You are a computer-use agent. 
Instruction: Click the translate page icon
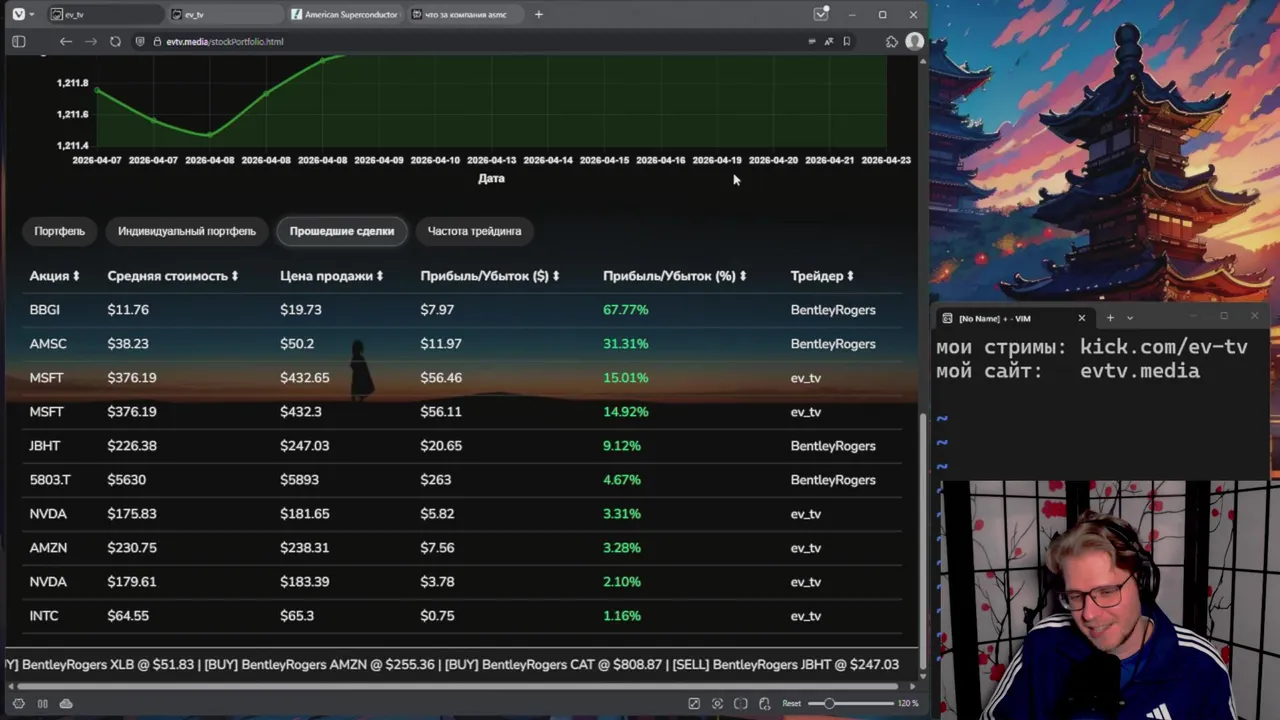pyautogui.click(x=829, y=41)
